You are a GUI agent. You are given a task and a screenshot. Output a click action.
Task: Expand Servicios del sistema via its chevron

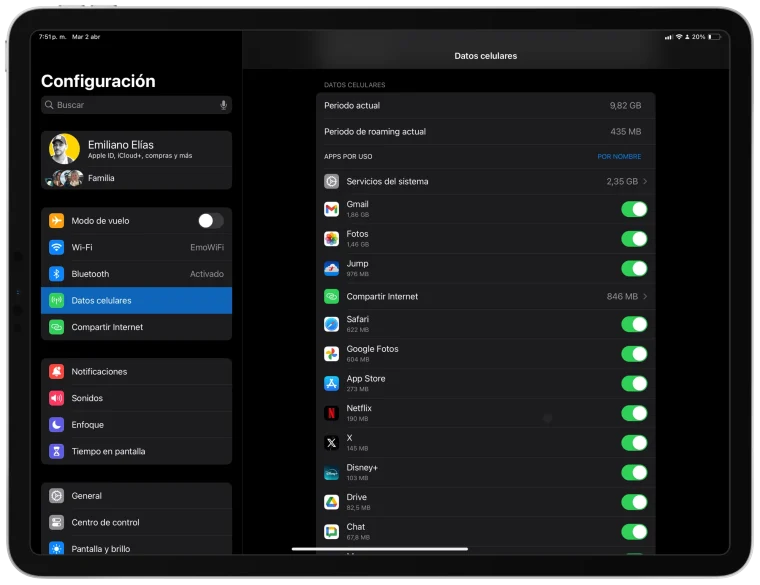tap(645, 181)
